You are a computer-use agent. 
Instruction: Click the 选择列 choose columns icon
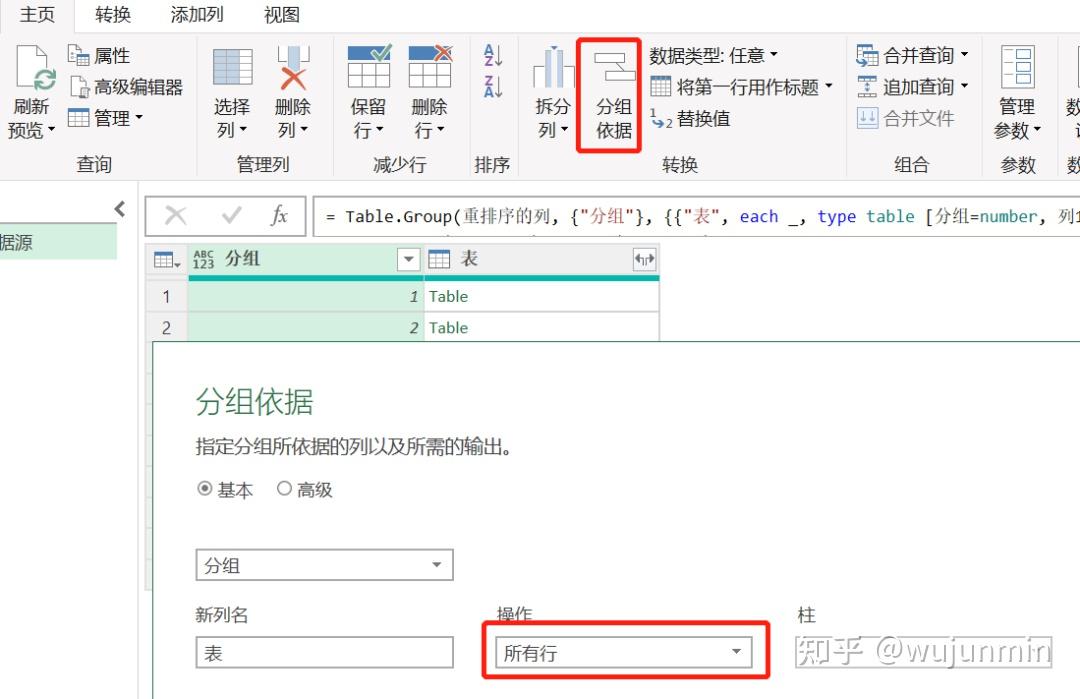click(x=232, y=67)
